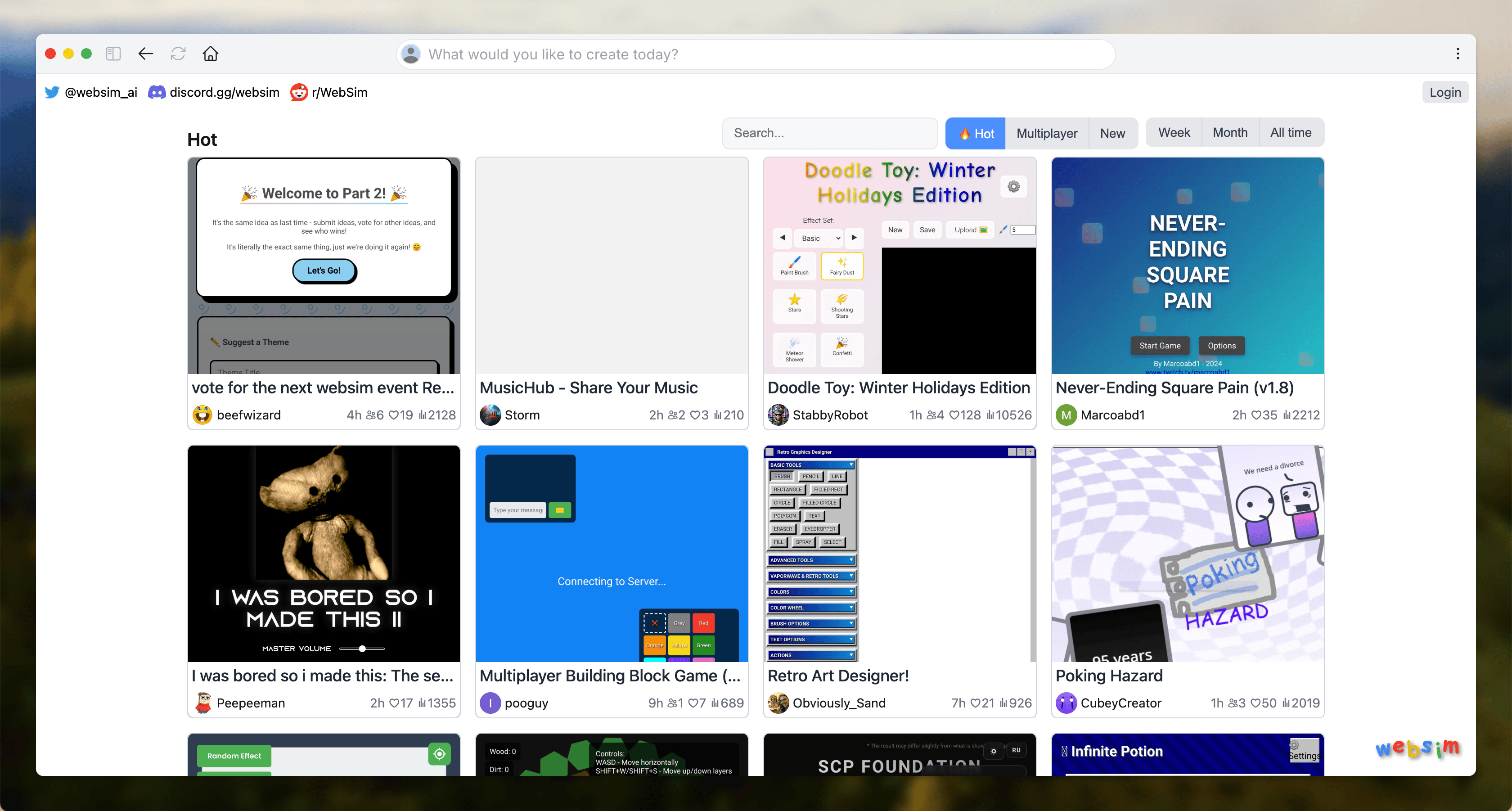Click Doodle Toy New button
Viewport: 1512px width, 811px height.
click(895, 230)
